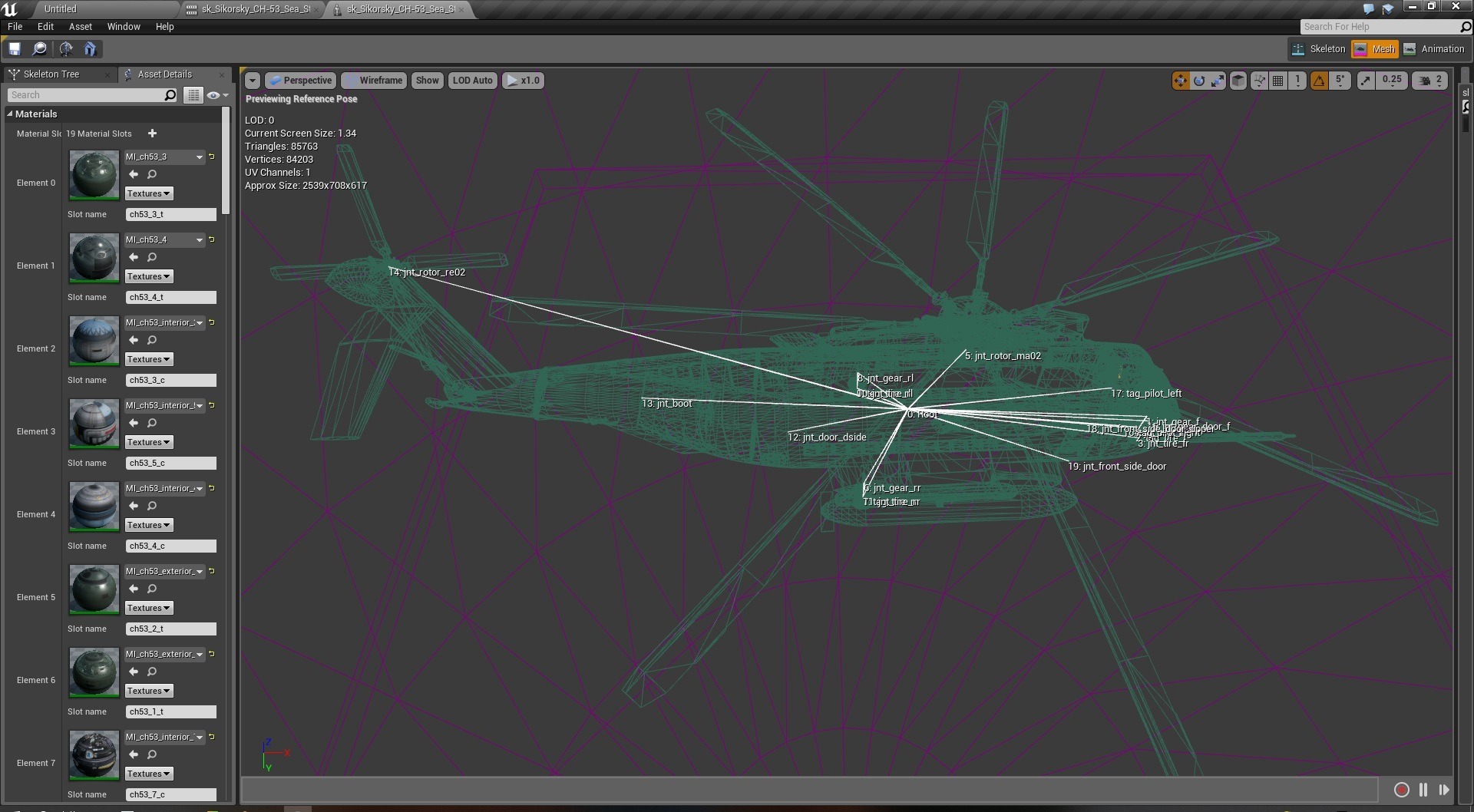Open the eye view options in Asset Details

pos(216,95)
